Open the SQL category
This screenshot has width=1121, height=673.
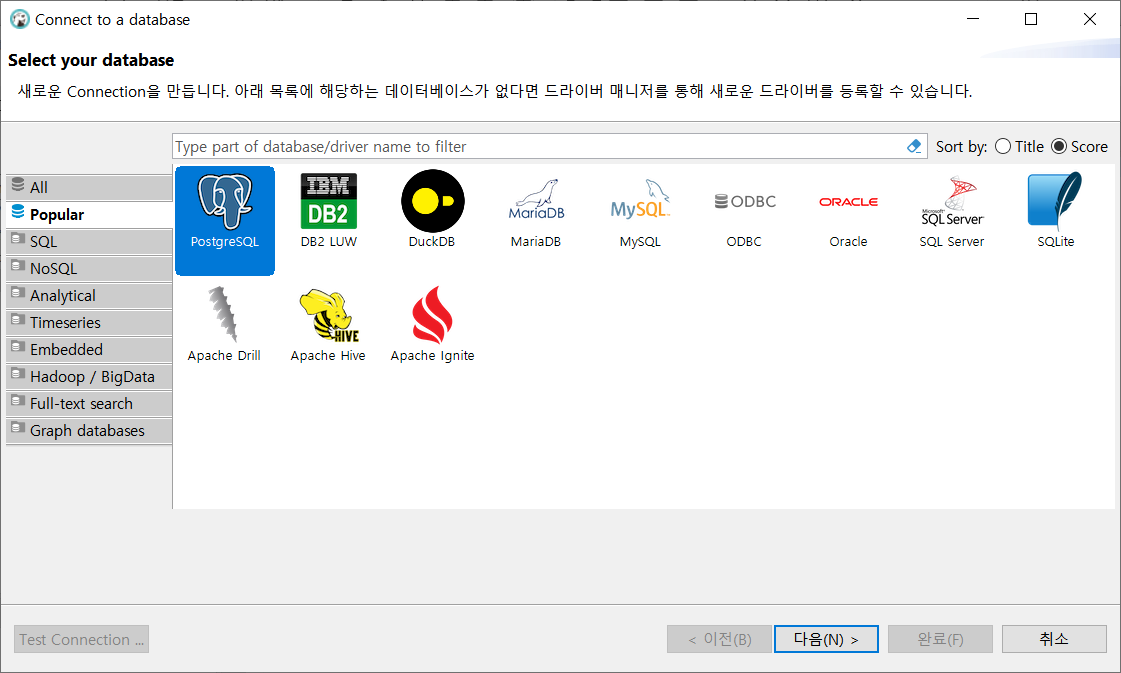point(89,242)
